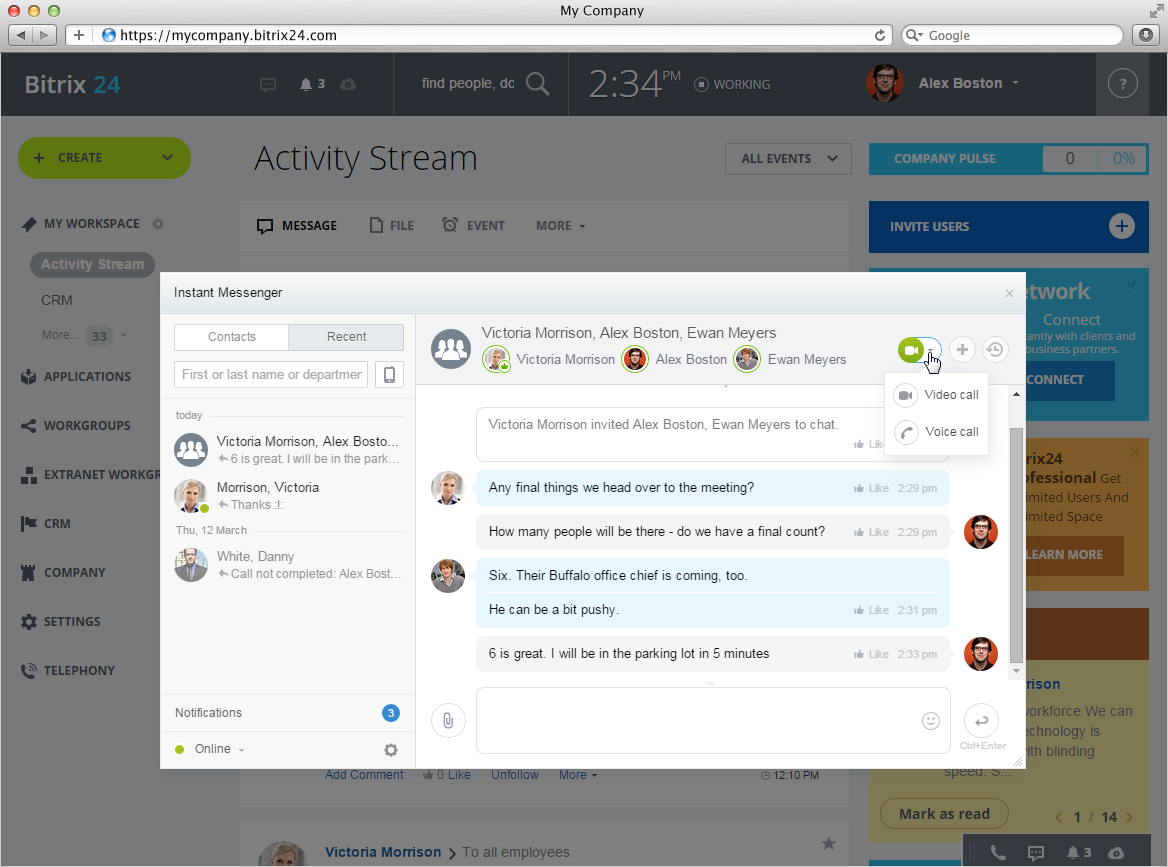Click the Add Comment link
The width and height of the screenshot is (1168, 867).
point(364,775)
